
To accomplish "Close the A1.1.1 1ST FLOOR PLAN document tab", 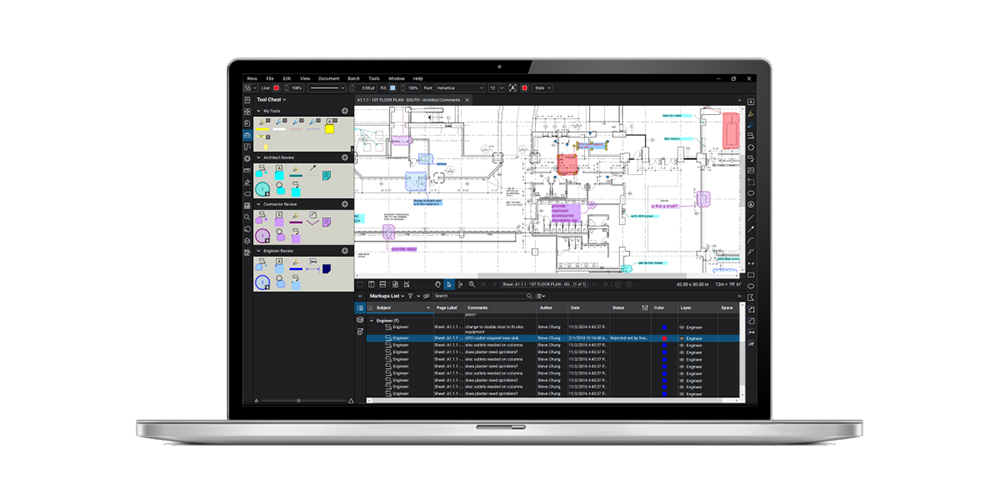I will [467, 100].
